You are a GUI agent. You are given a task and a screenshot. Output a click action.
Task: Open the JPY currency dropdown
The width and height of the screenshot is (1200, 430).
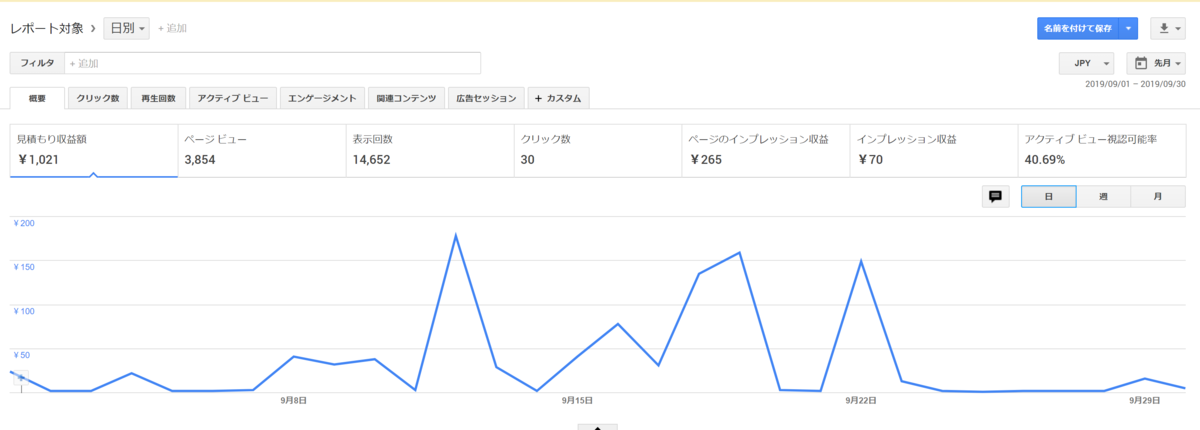(x=1086, y=63)
